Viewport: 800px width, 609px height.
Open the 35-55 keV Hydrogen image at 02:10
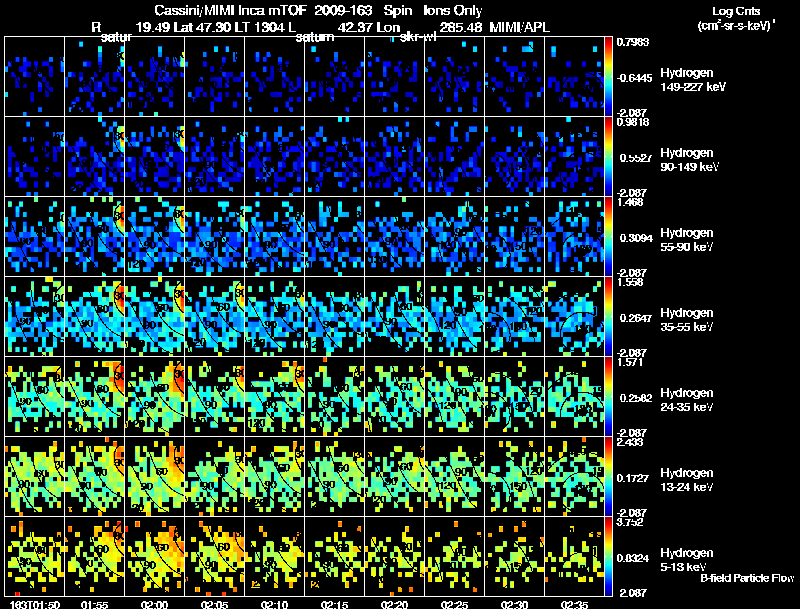[274, 317]
